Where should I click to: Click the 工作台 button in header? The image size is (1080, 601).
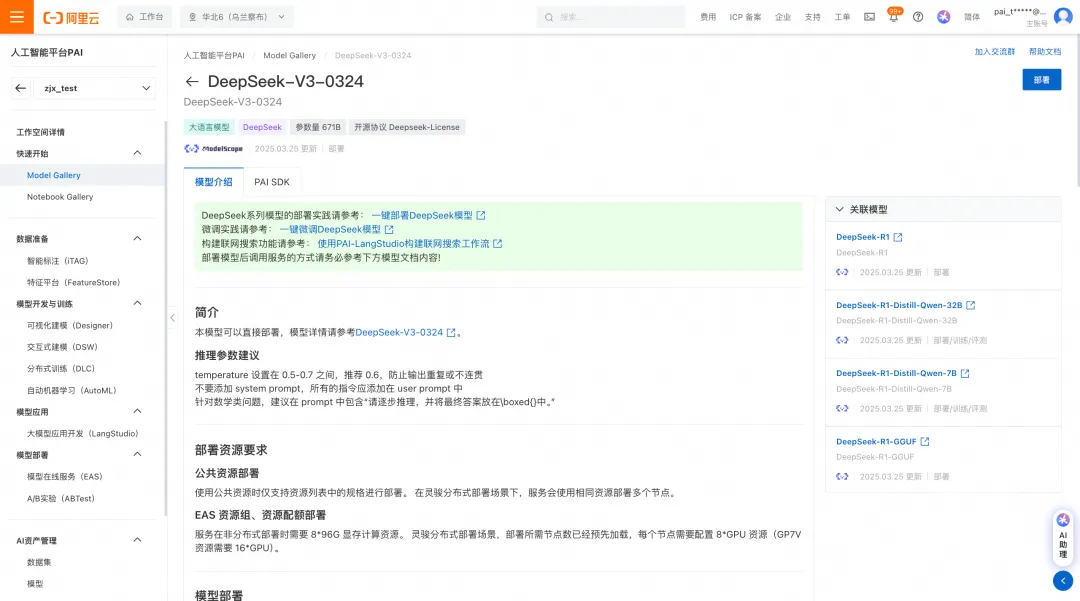click(x=145, y=17)
